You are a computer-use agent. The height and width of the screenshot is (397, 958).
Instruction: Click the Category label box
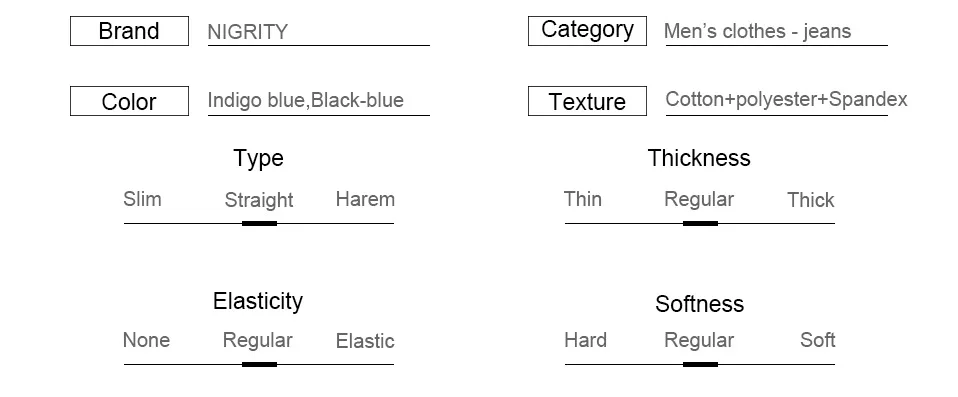pos(587,31)
